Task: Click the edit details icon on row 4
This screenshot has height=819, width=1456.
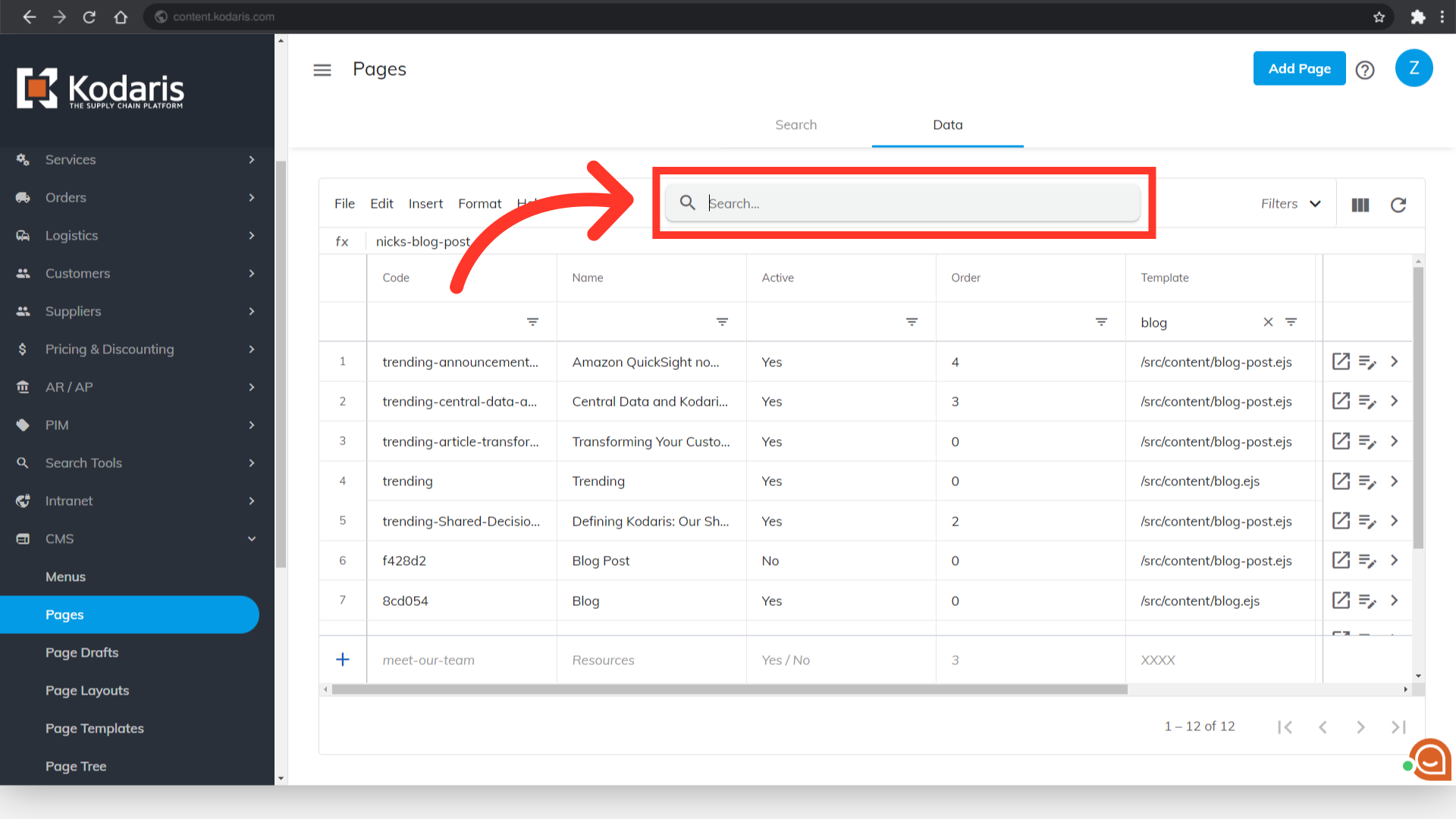Action: [1367, 482]
